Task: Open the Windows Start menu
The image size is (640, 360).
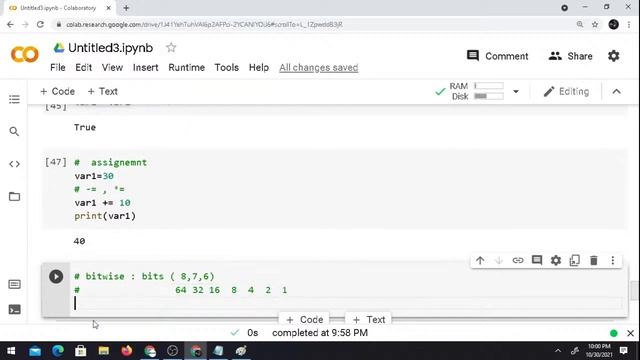Action: tap(11, 351)
